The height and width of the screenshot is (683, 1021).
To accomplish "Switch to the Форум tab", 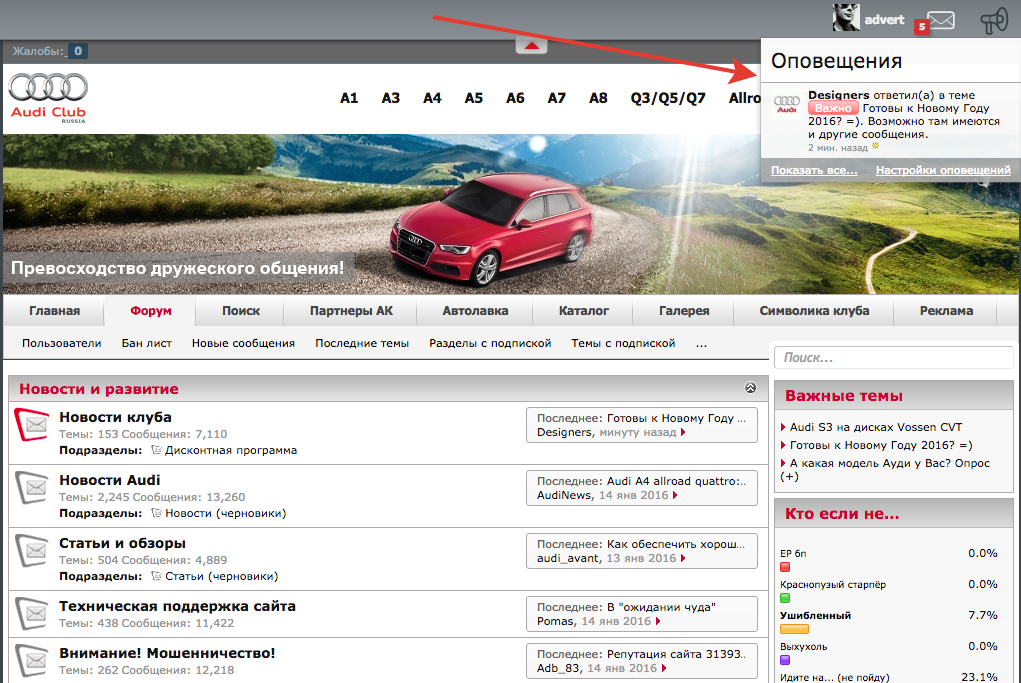I will [x=150, y=311].
